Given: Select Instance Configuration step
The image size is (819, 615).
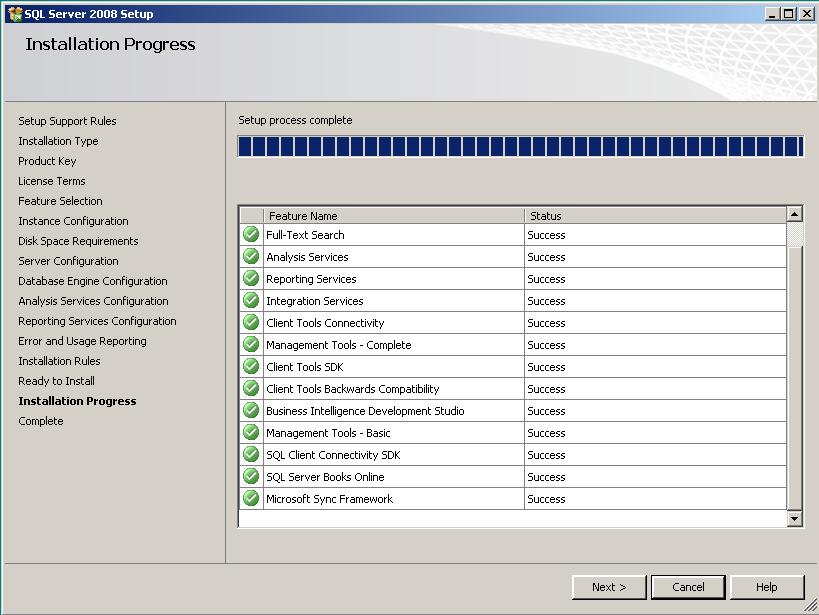Looking at the screenshot, I should [x=73, y=221].
